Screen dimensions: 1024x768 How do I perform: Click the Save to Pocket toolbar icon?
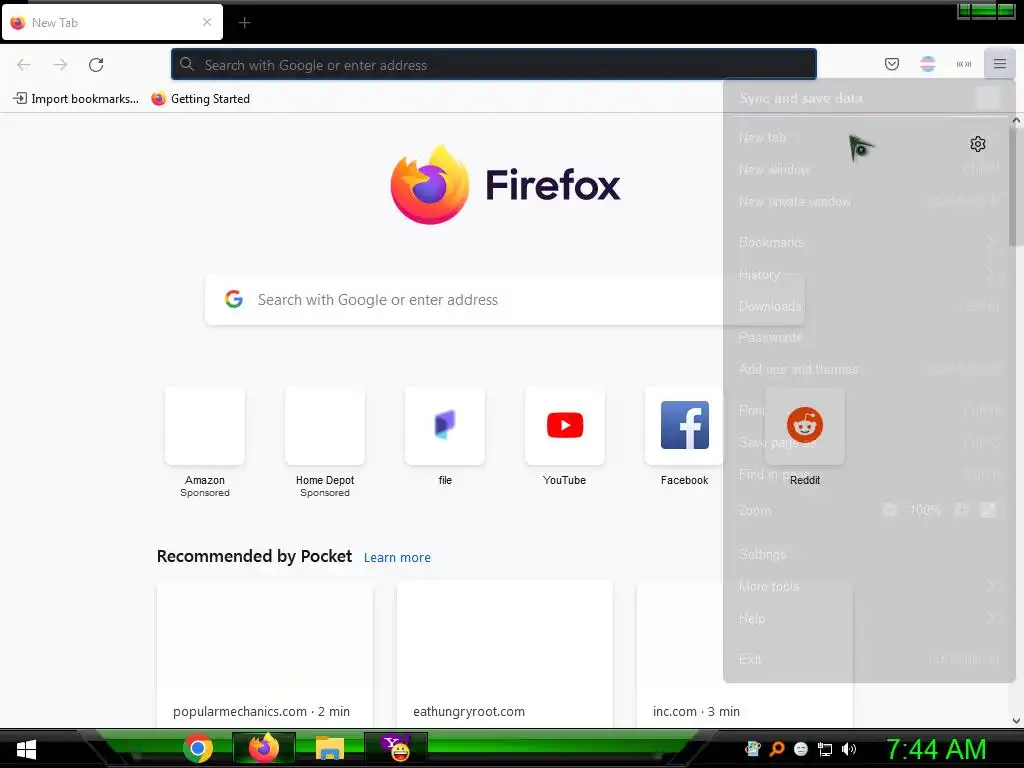coord(891,64)
